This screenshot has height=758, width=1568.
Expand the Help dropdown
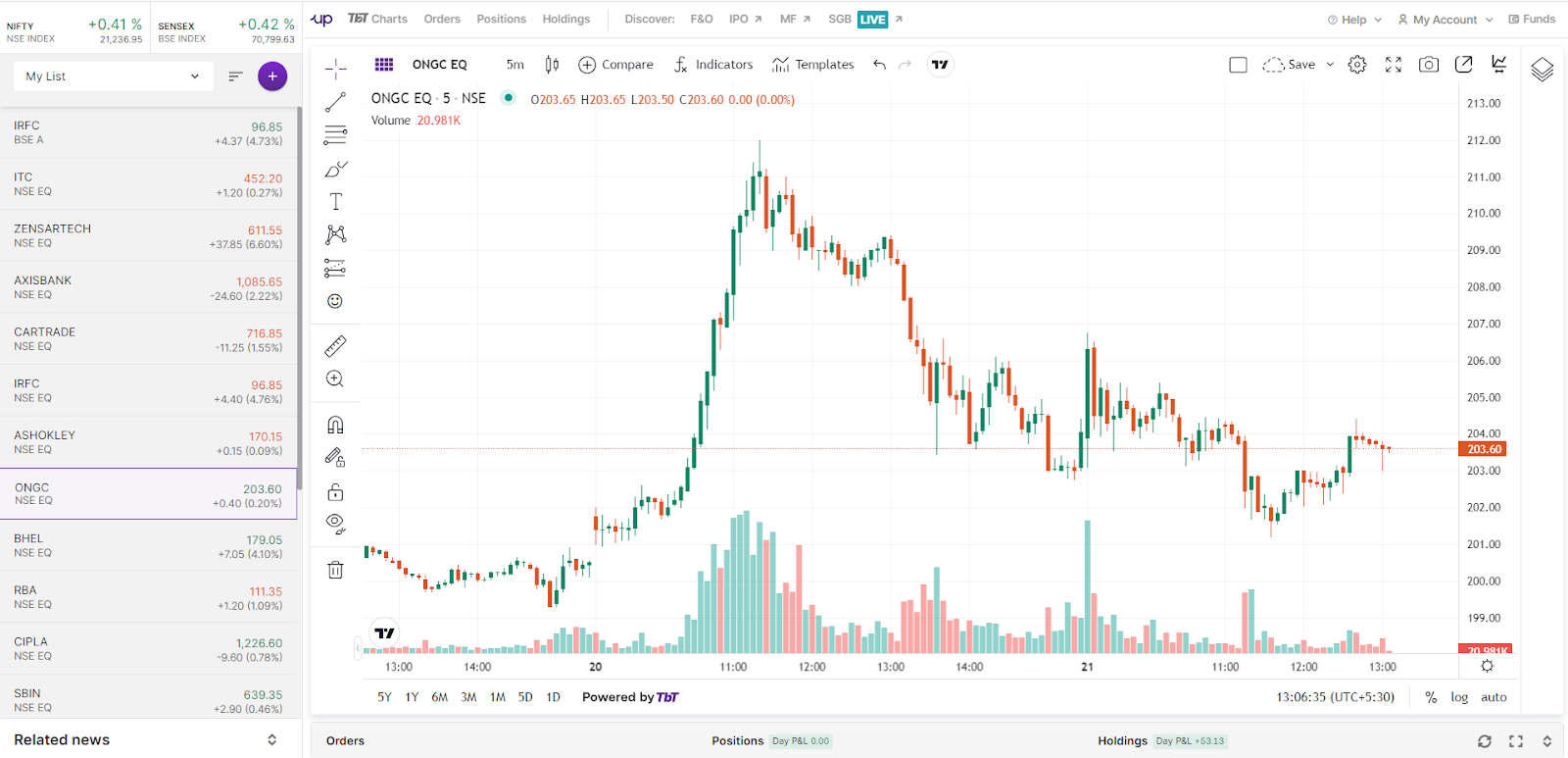[x=1354, y=20]
